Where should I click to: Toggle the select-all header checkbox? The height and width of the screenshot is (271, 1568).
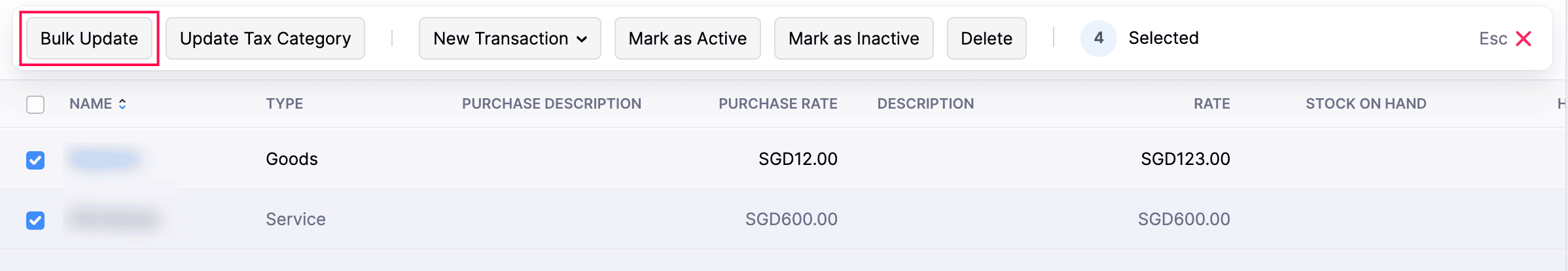[35, 104]
